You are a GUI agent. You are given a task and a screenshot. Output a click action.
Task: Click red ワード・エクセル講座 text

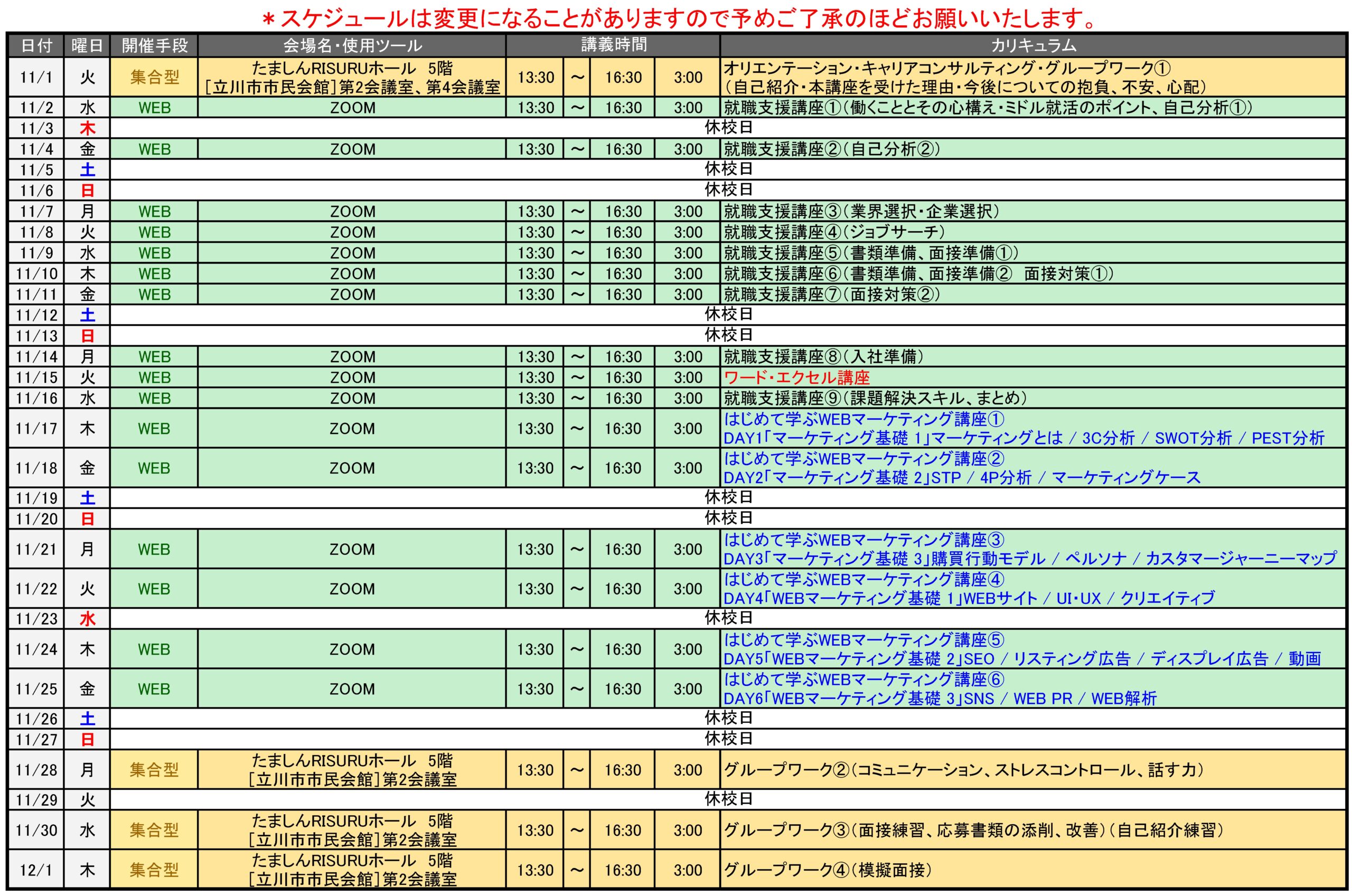pos(796,377)
